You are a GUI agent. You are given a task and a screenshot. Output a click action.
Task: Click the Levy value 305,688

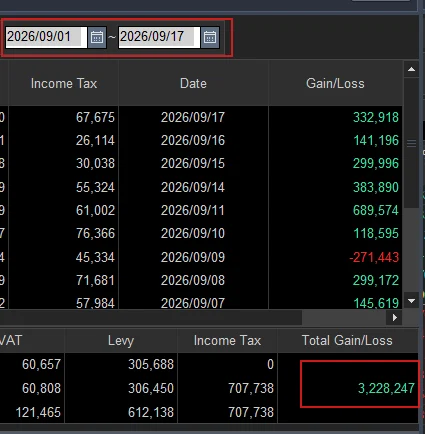151,364
